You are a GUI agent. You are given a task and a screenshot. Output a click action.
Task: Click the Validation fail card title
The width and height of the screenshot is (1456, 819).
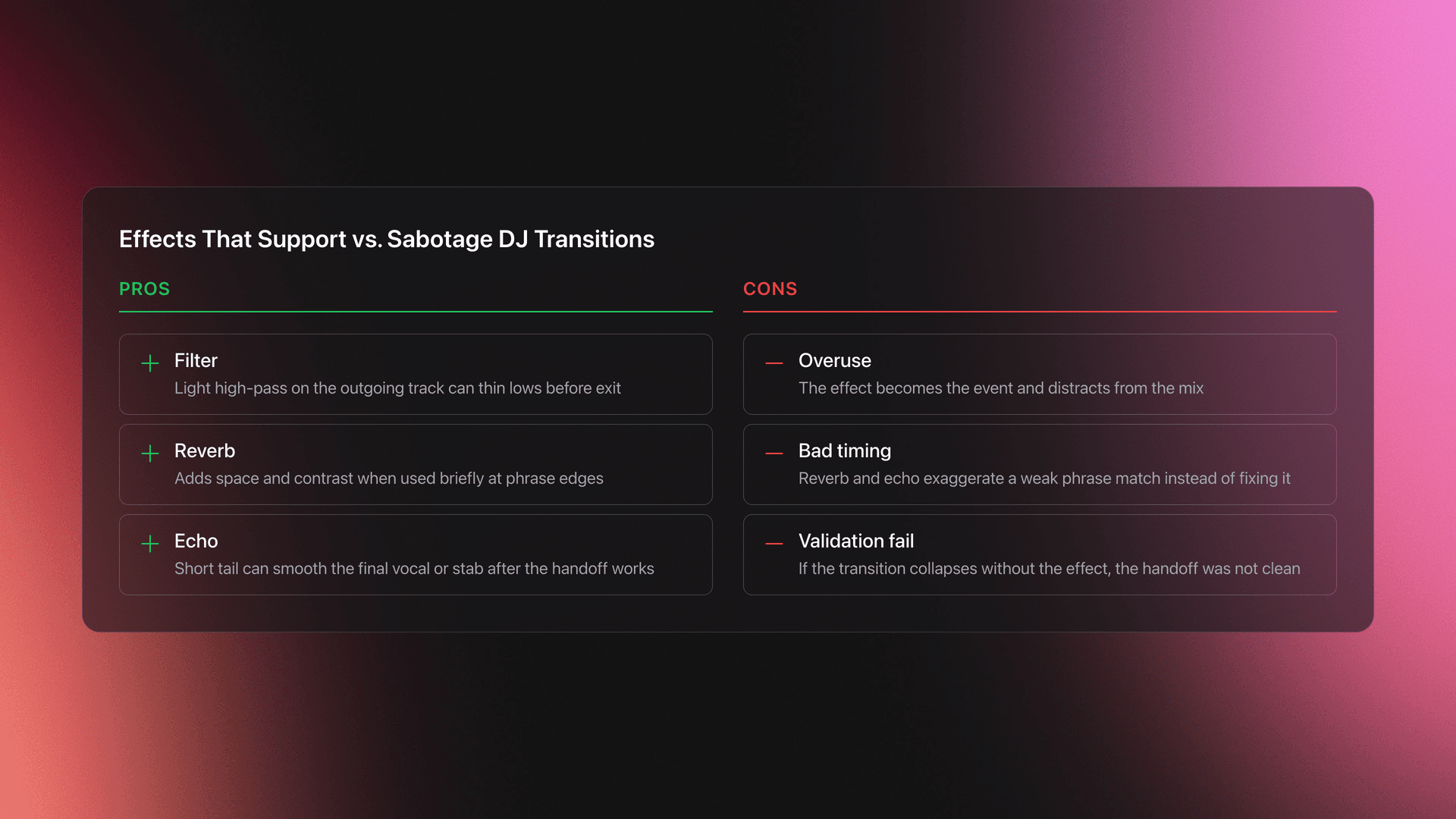(855, 541)
